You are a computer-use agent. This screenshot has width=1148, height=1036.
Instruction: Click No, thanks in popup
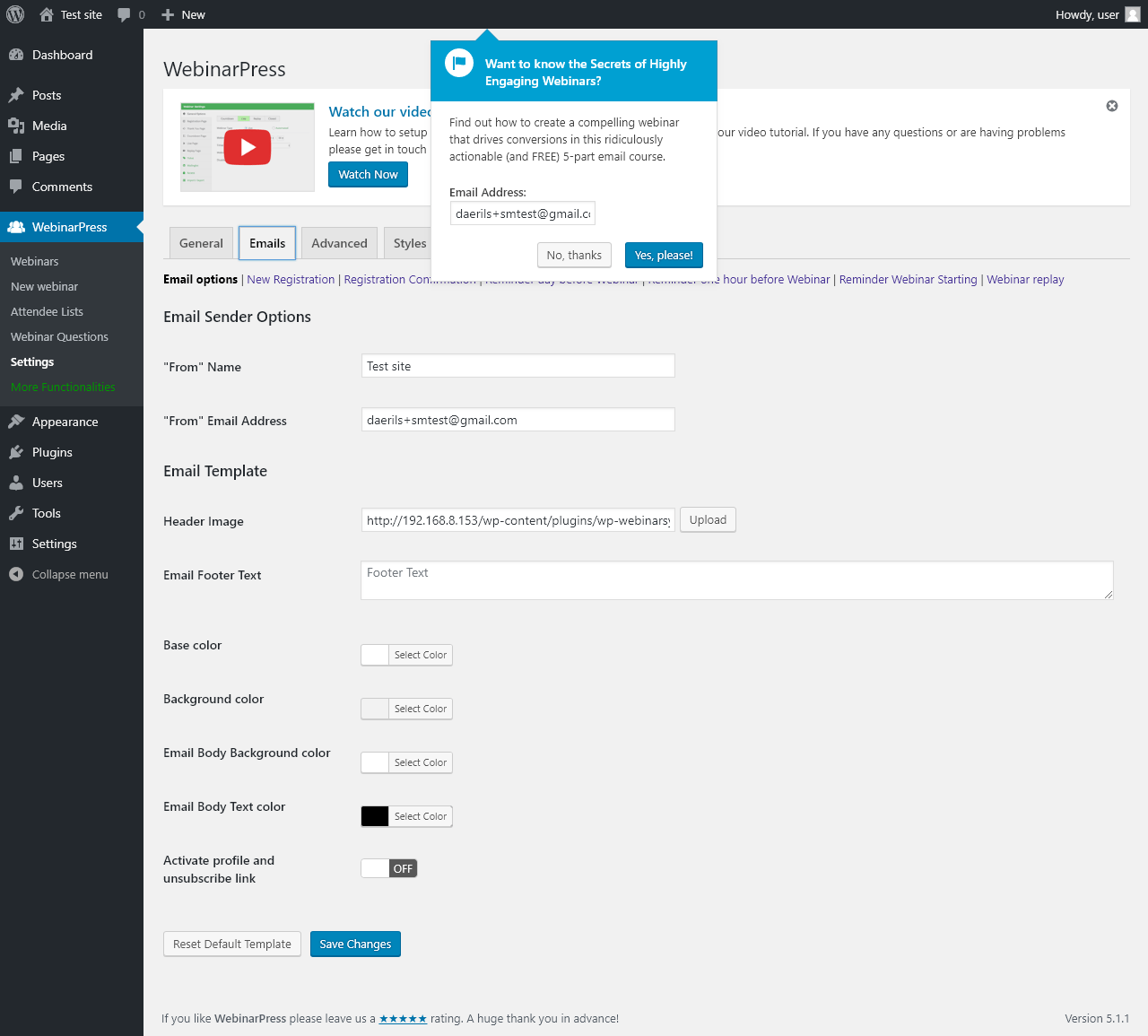574,255
